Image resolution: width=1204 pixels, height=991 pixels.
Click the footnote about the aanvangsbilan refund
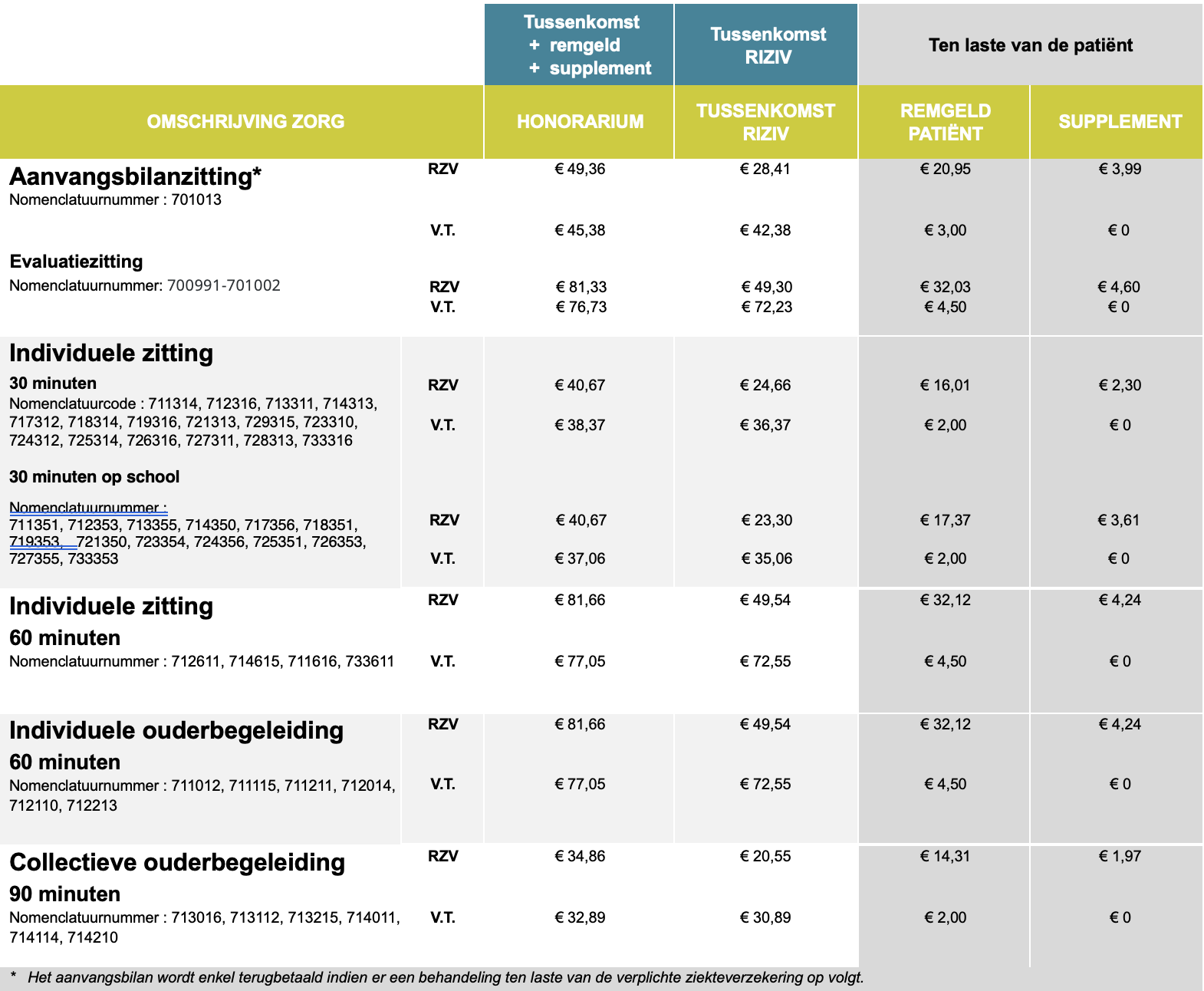(445, 978)
